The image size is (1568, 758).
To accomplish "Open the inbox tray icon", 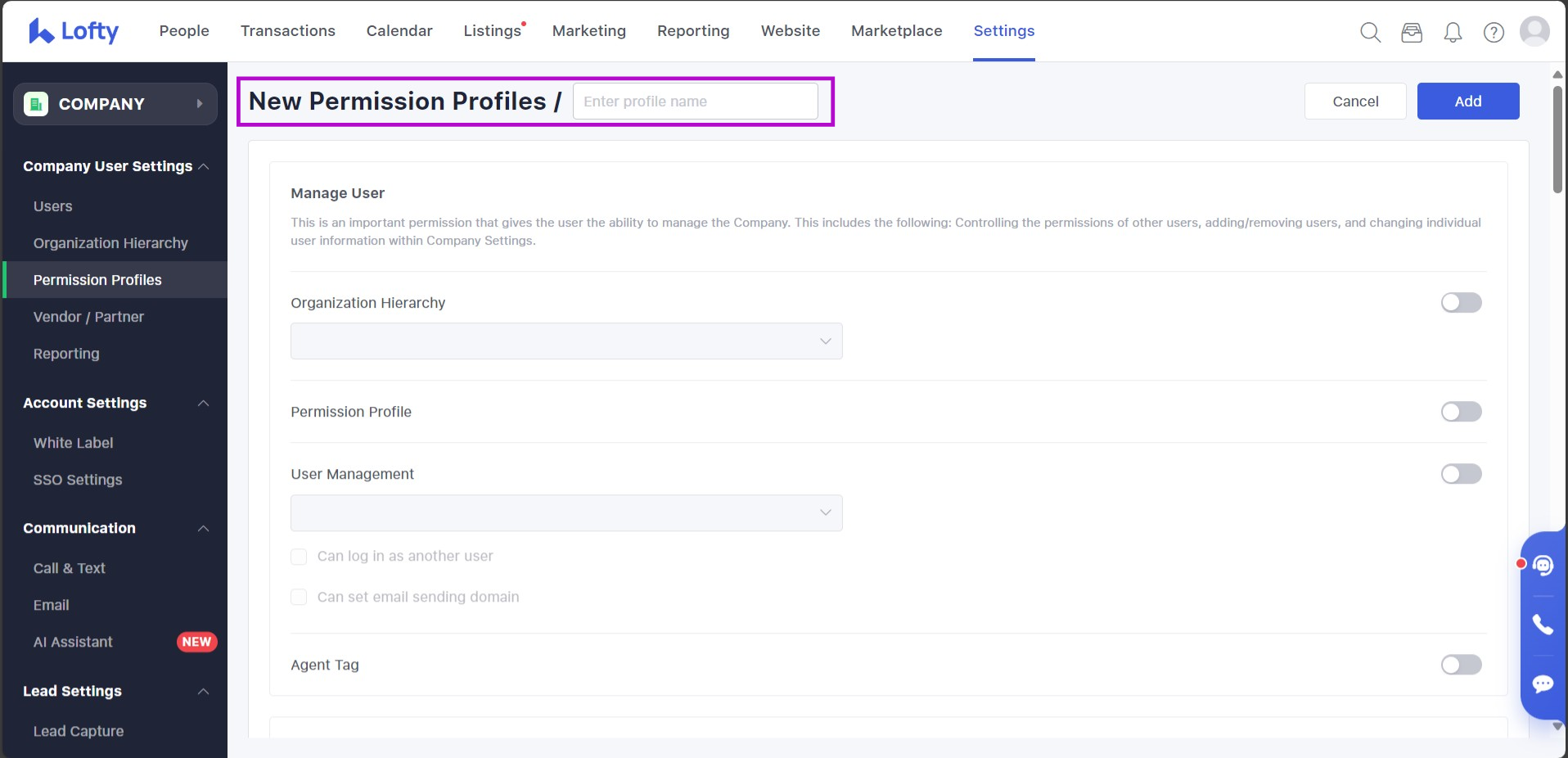I will click(x=1412, y=32).
